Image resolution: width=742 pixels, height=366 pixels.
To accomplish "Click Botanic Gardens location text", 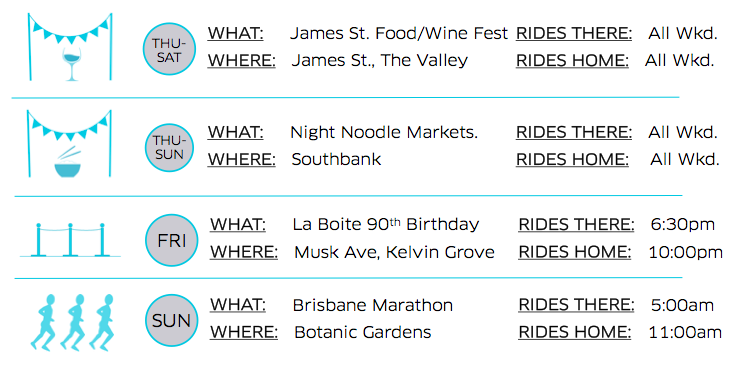I will coord(362,332).
